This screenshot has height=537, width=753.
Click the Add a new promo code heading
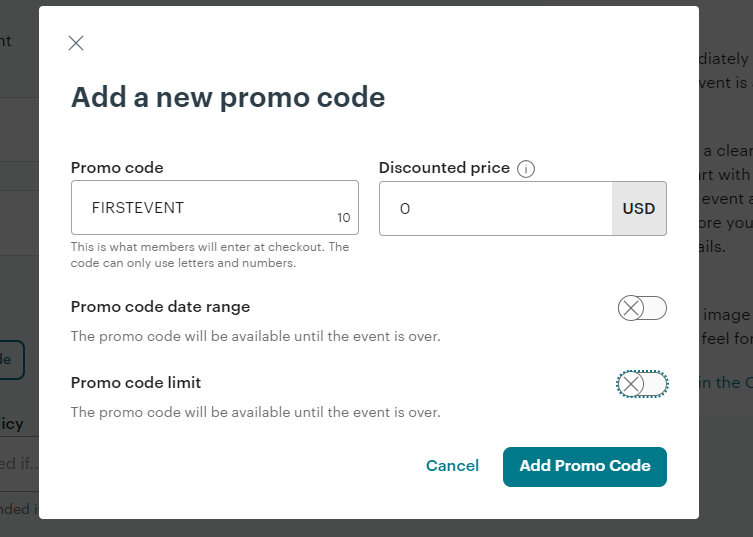point(228,98)
